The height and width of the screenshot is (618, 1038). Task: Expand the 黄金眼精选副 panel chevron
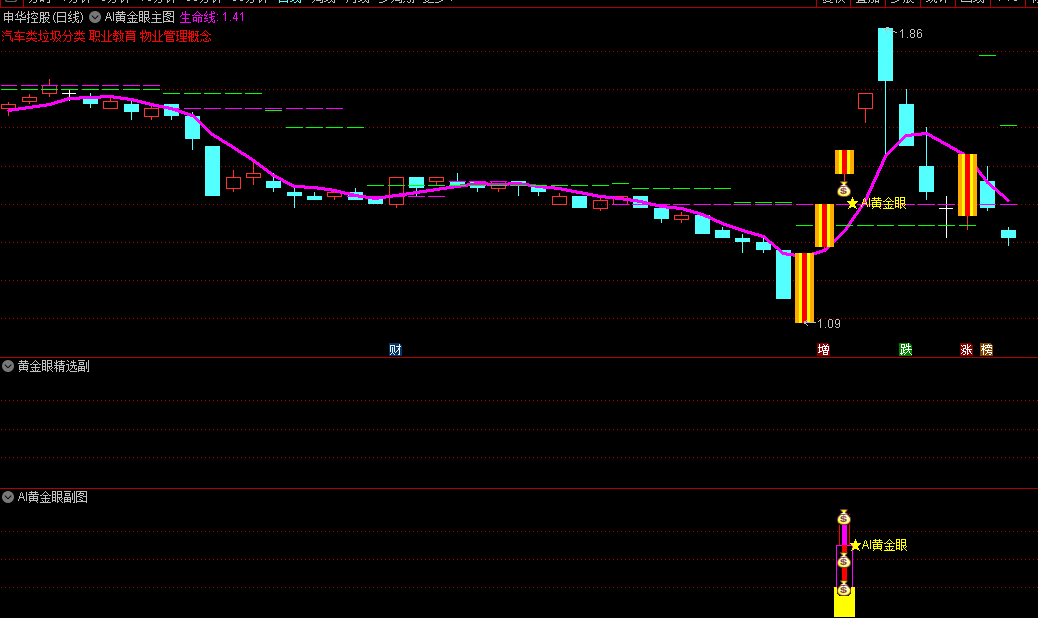8,366
